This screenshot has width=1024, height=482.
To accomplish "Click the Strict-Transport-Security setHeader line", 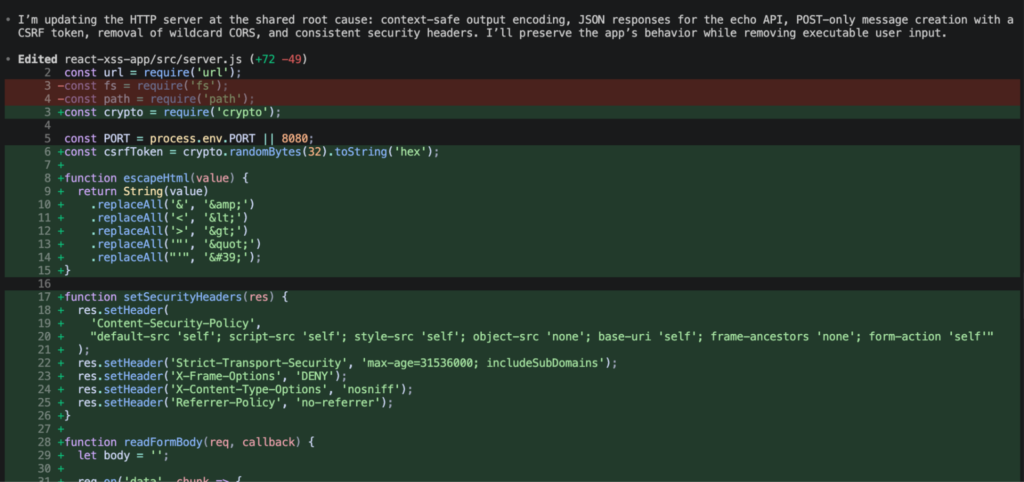I will [x=347, y=362].
